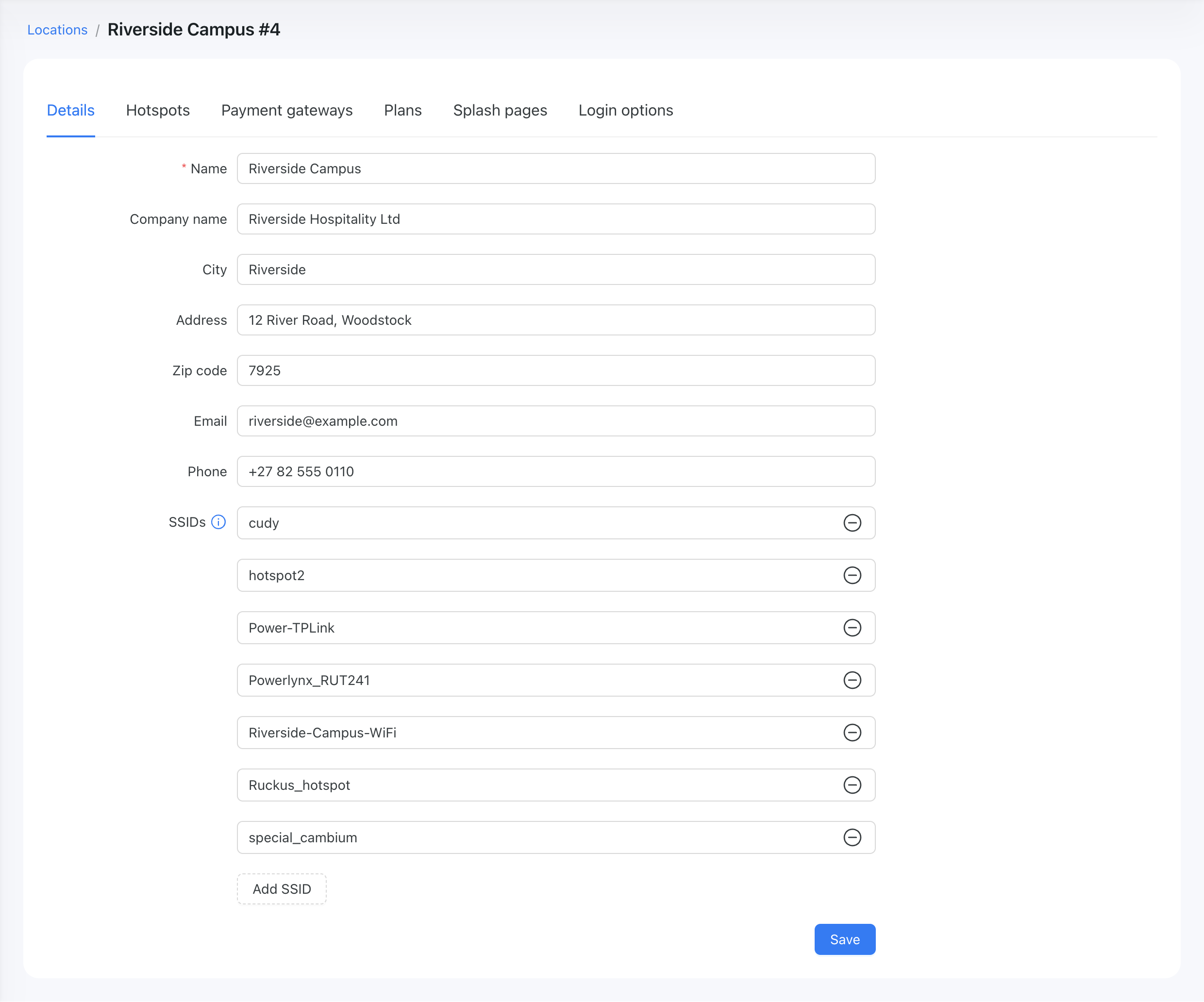This screenshot has width=1204, height=1002.
Task: Edit the Company name field
Action: tap(555, 219)
